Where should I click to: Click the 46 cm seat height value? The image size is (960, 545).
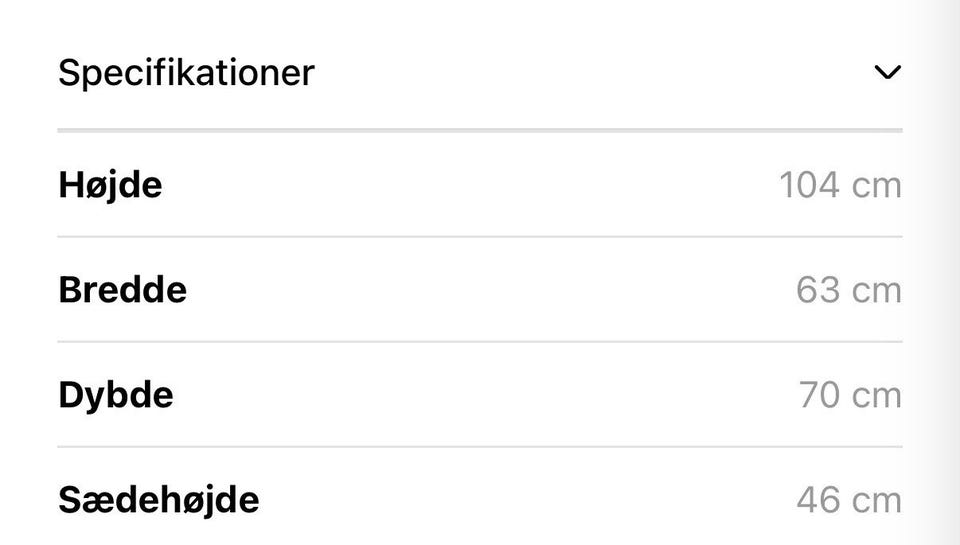[x=849, y=500]
